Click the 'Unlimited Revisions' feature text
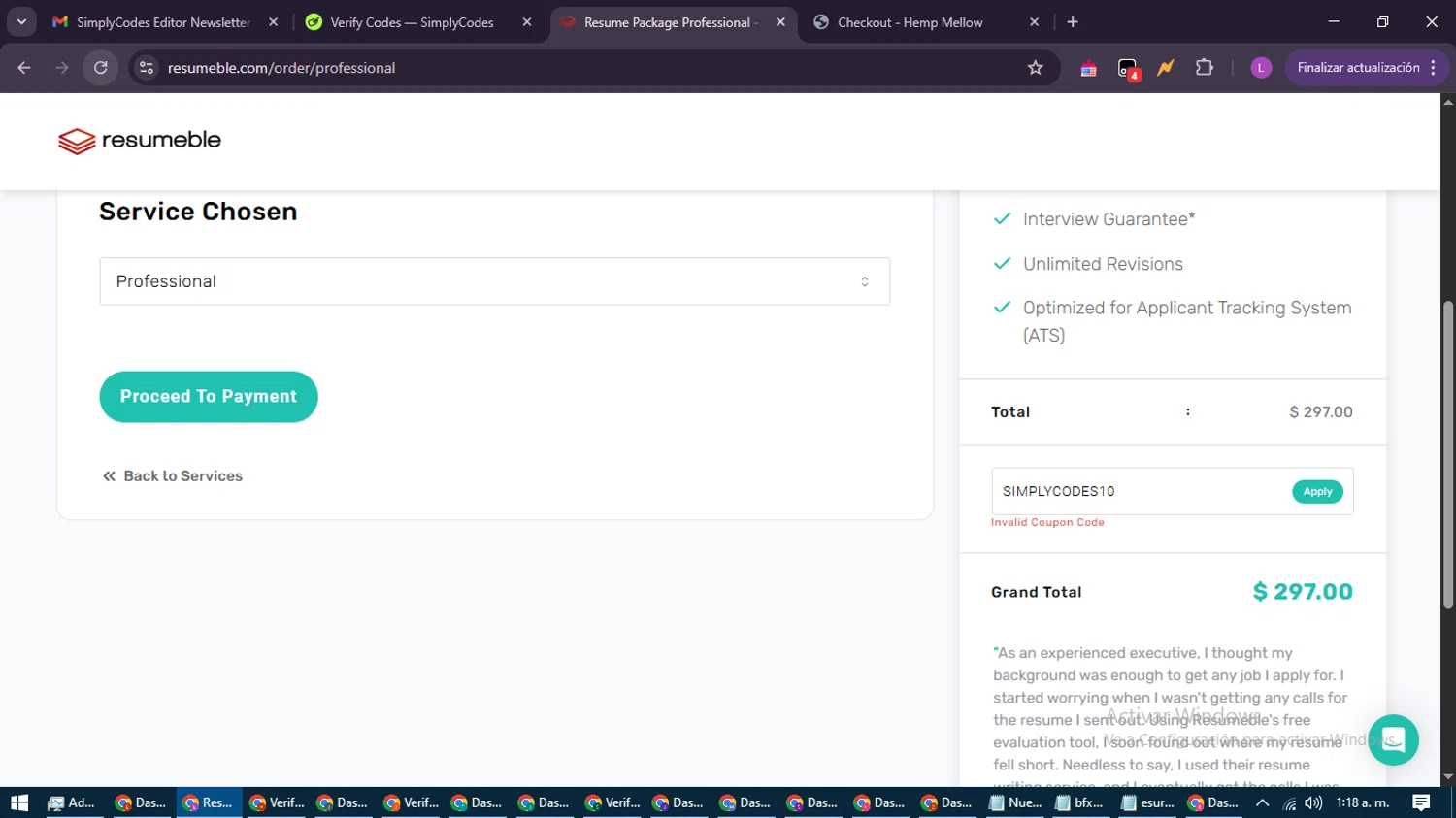This screenshot has width=1456, height=818. point(1103,264)
